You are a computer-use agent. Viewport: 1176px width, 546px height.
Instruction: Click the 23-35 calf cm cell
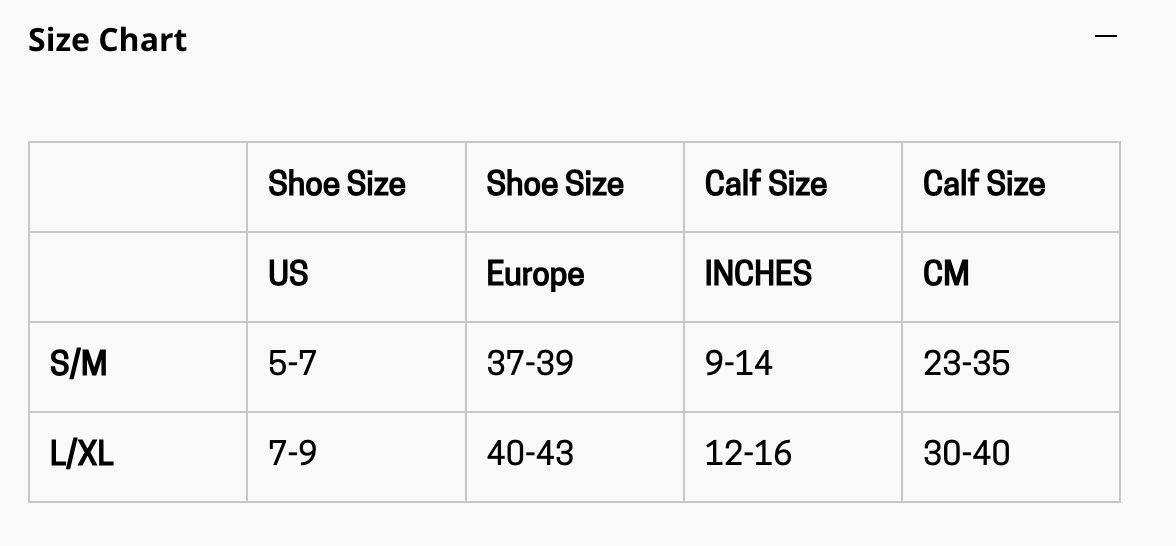coord(1011,367)
